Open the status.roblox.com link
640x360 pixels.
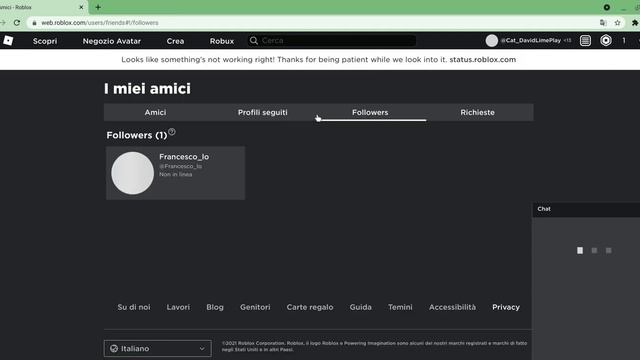pos(482,60)
